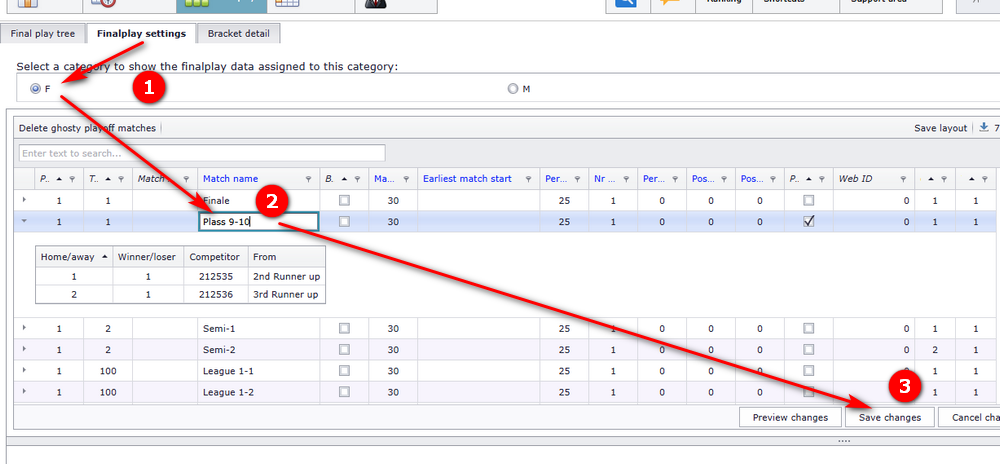
Task: Open filter icon of Web ID column
Action: [x=903, y=179]
